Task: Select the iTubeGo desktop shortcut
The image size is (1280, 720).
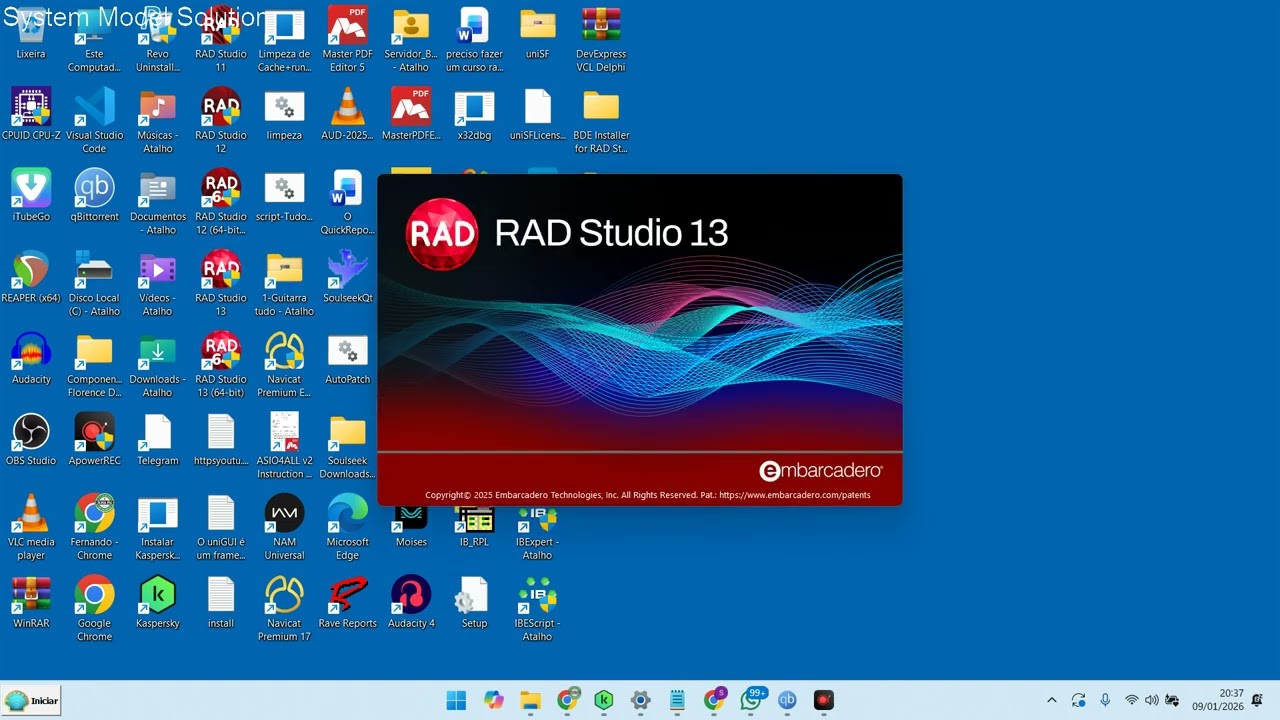Action: (31, 196)
